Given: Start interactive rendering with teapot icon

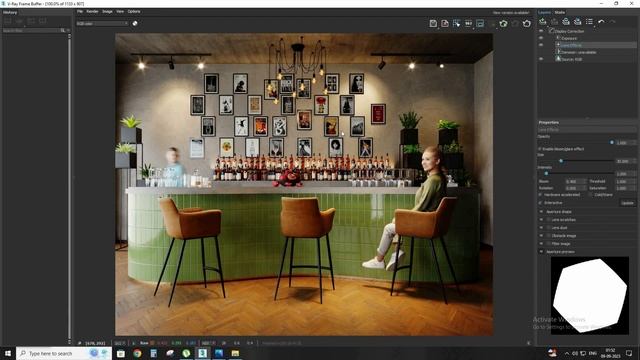Looking at the screenshot, I should pos(503,24).
